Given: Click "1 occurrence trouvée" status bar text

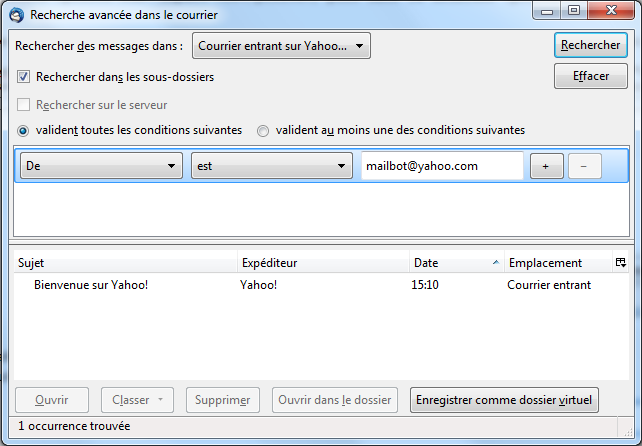Looking at the screenshot, I should click(x=74, y=426).
